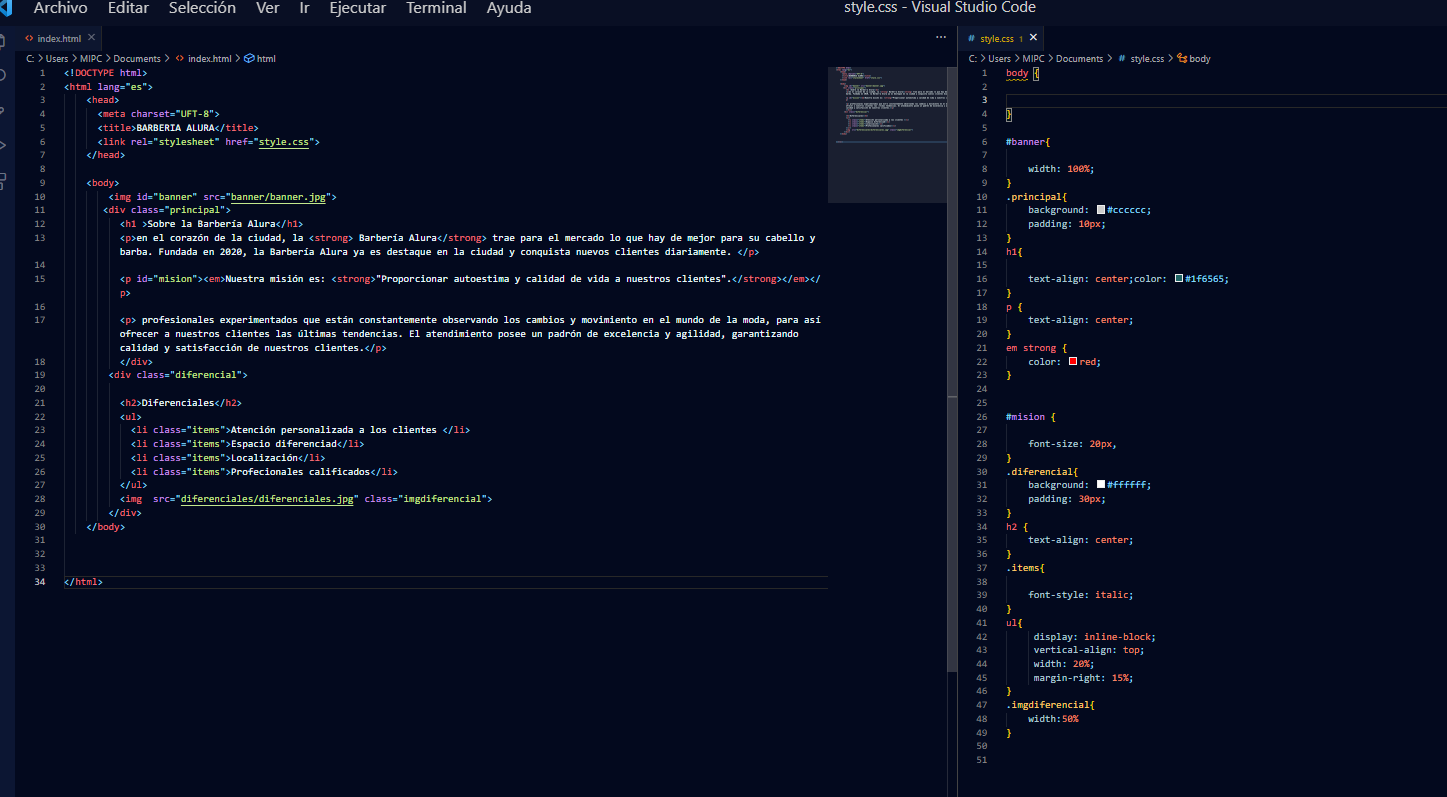The width and height of the screenshot is (1447, 797).
Task: Click the CSS hash icon on style.css tab
Action: click(x=971, y=38)
